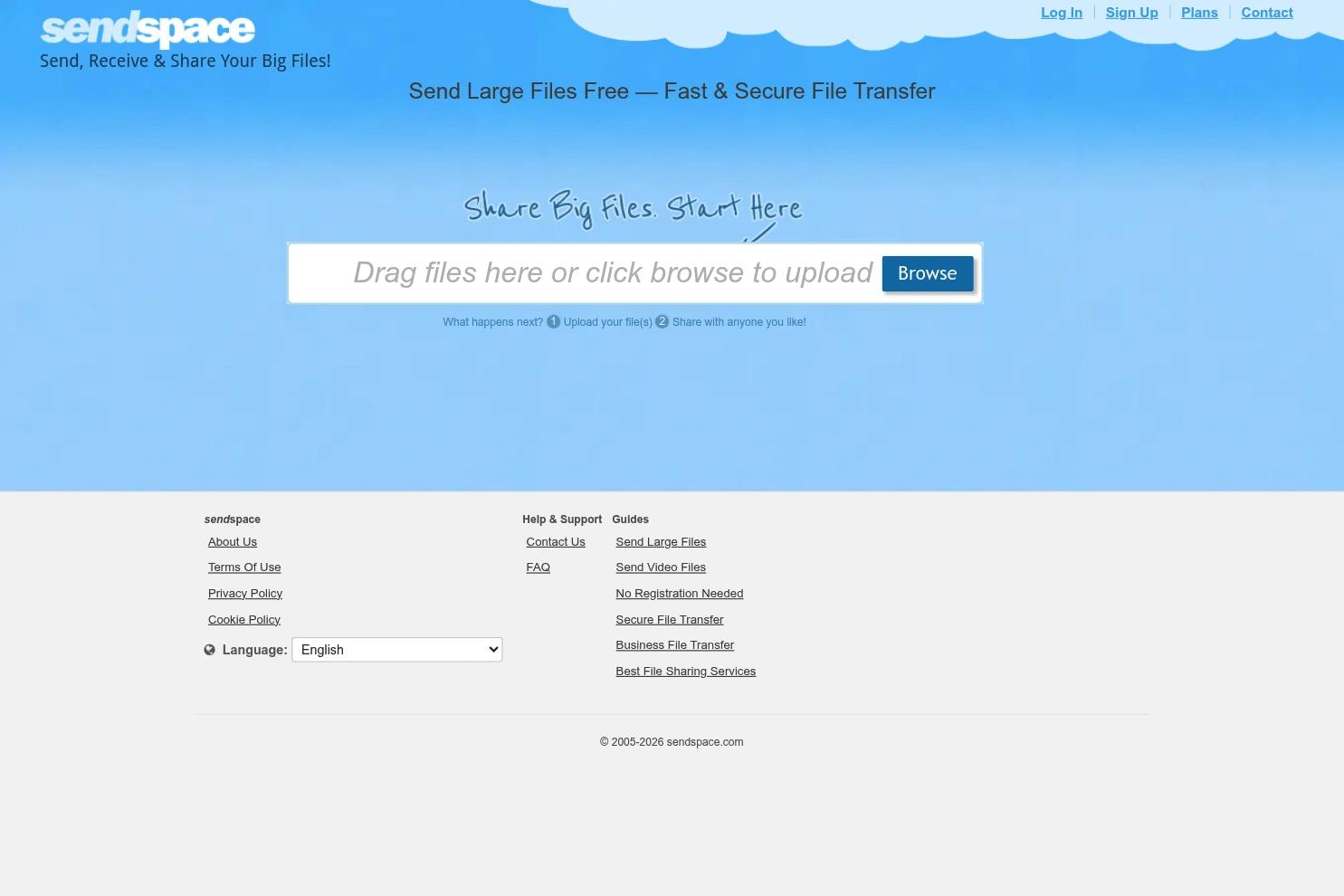Open the Log In link

[1062, 13]
